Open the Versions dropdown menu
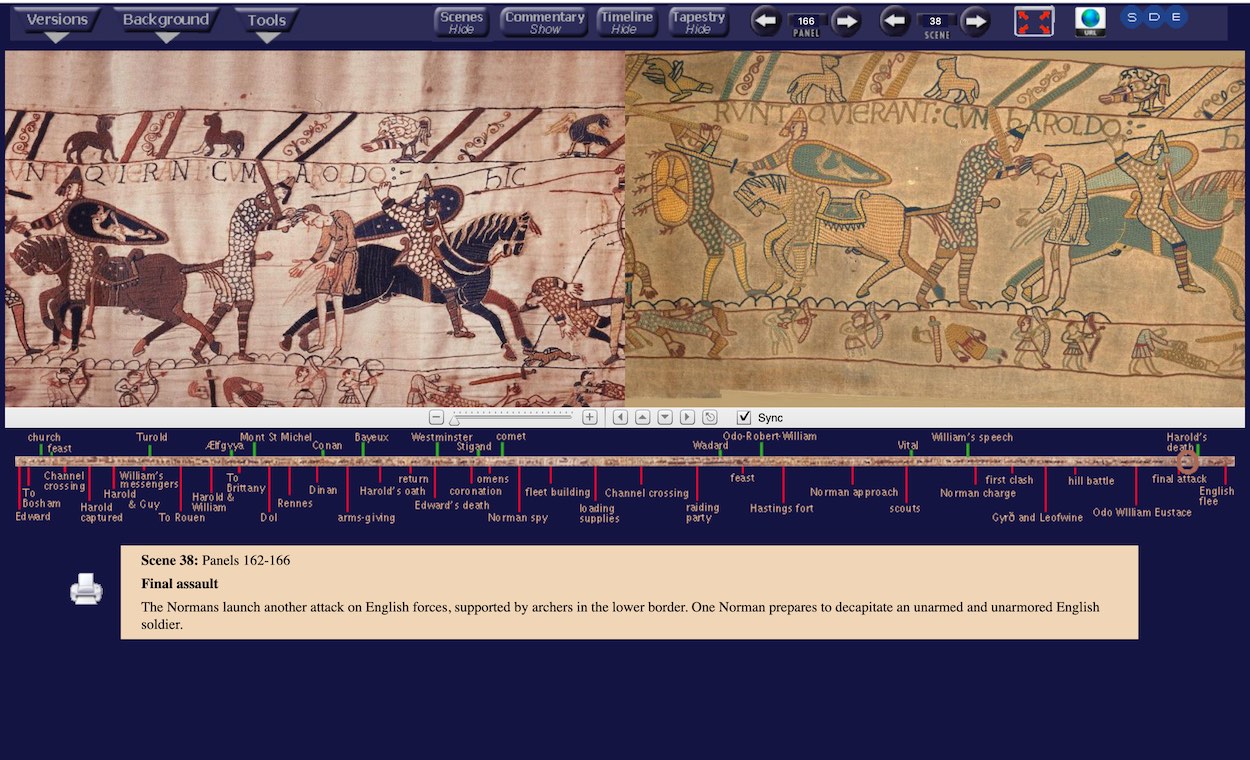The image size is (1250, 760). click(x=57, y=22)
